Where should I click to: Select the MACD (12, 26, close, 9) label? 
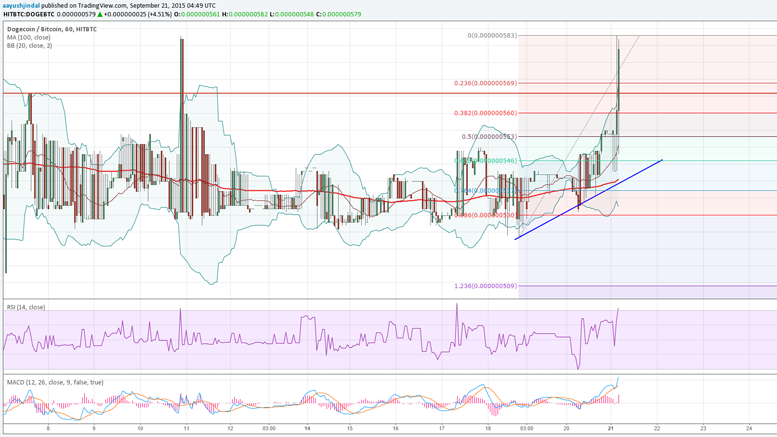coord(55,382)
